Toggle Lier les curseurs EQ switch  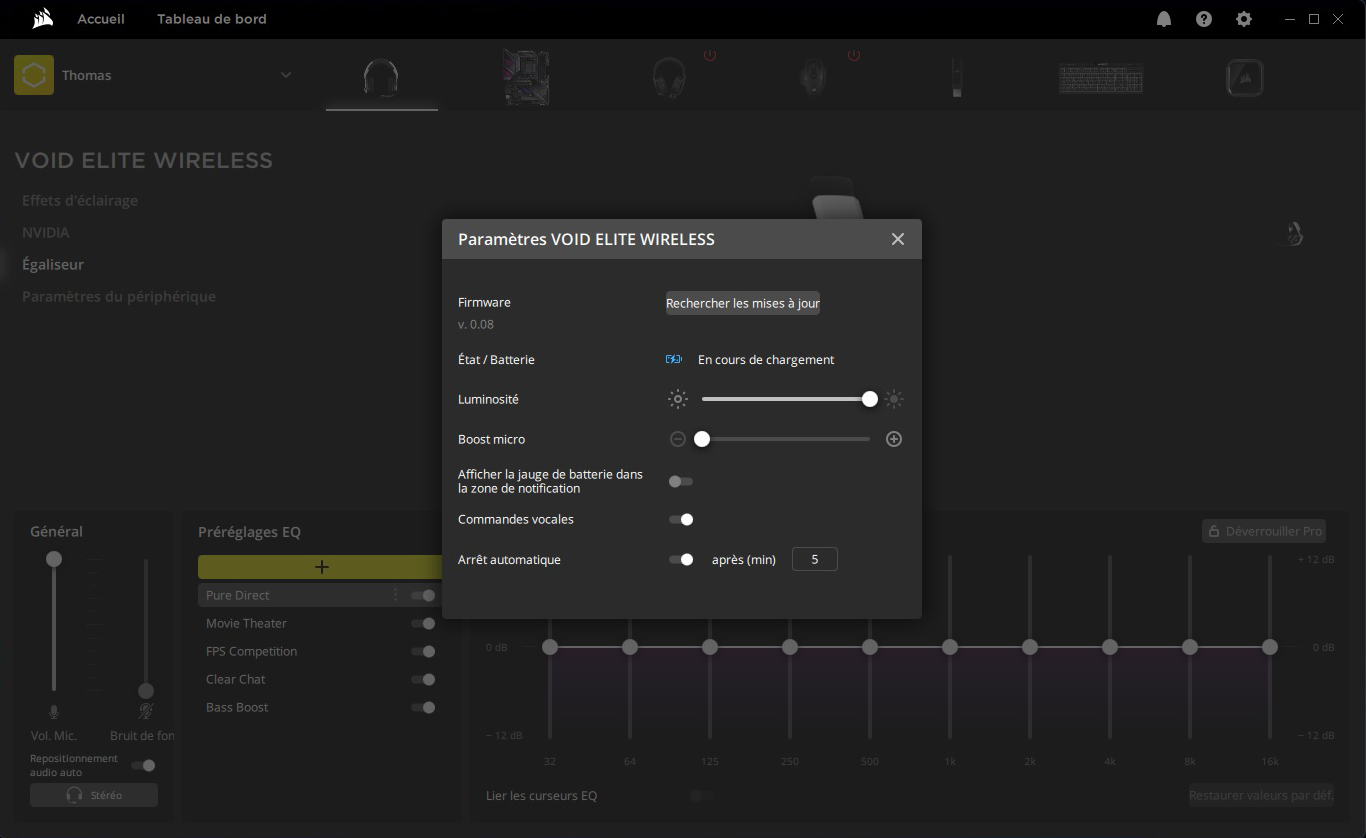click(702, 796)
